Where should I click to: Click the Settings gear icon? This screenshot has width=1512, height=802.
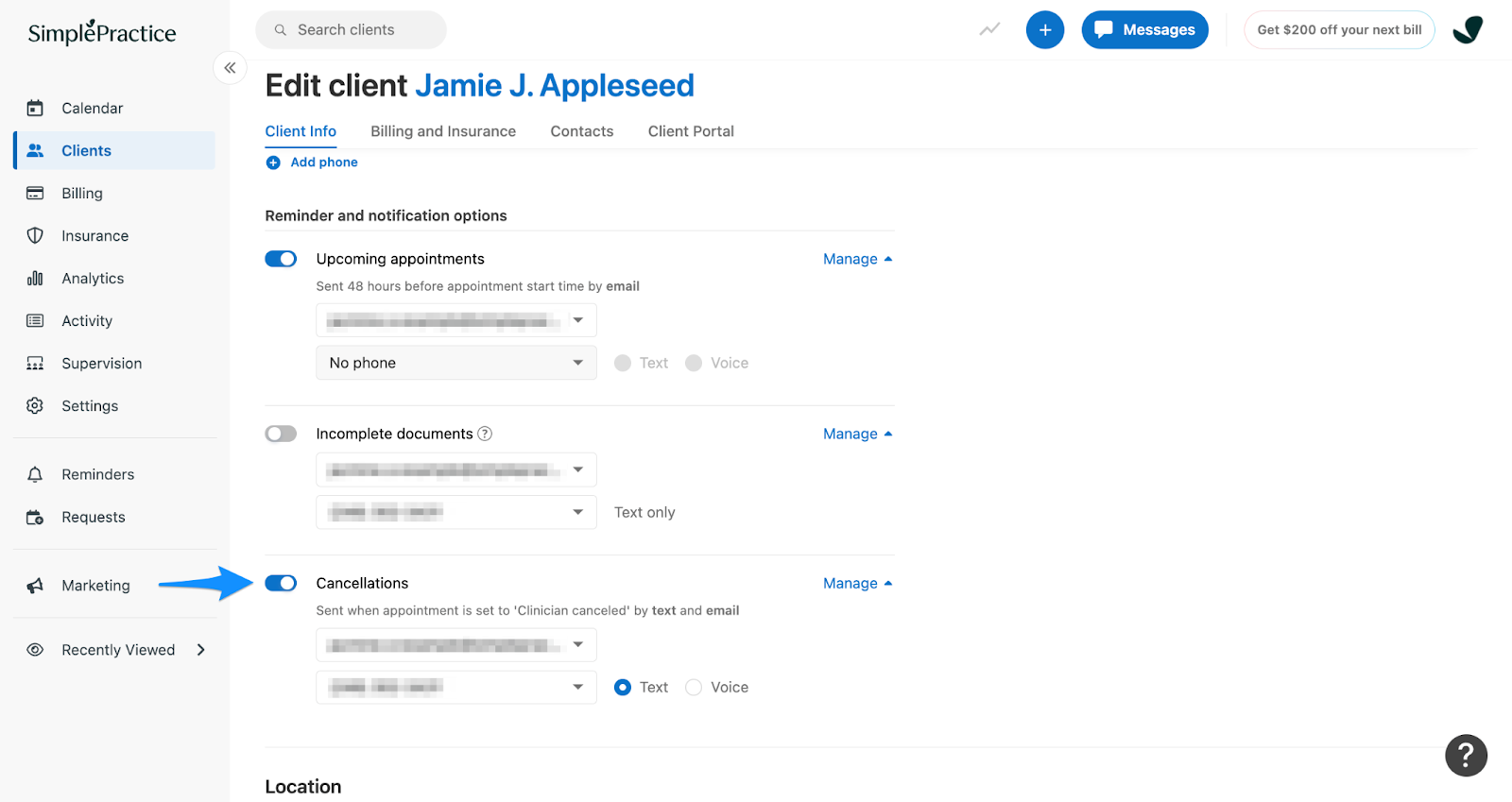[35, 405]
